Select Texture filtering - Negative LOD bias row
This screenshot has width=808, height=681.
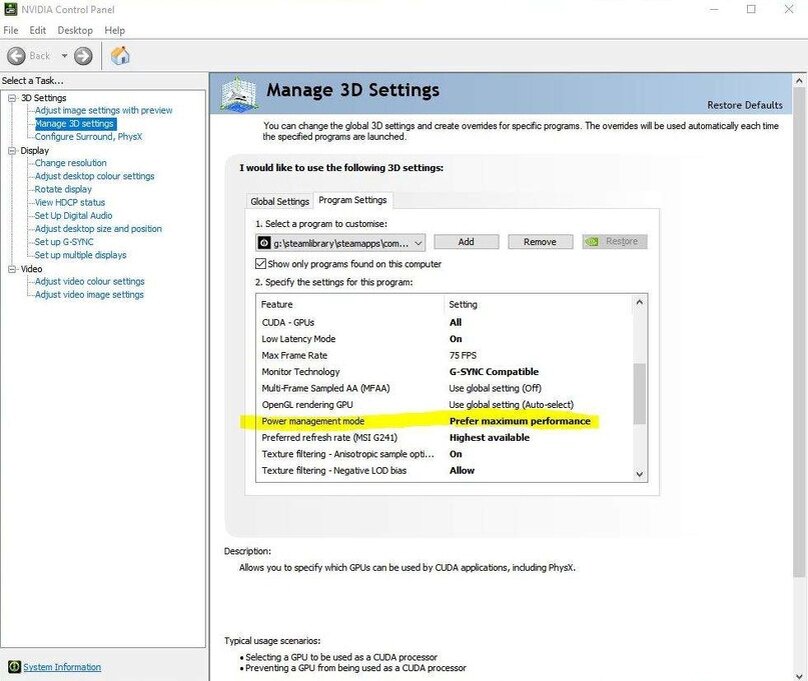[x=445, y=471]
